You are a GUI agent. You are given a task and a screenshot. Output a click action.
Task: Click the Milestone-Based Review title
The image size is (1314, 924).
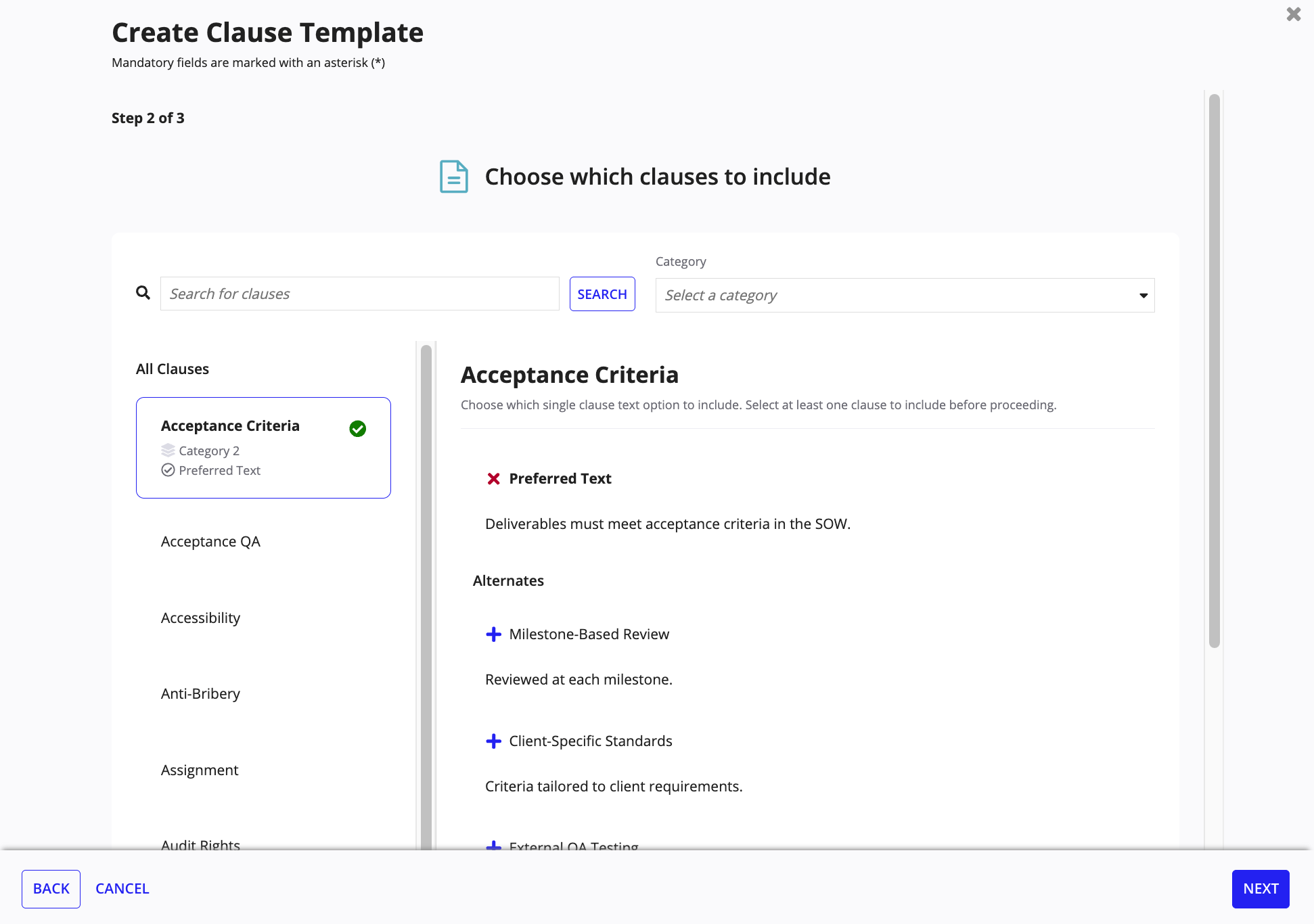tap(589, 634)
